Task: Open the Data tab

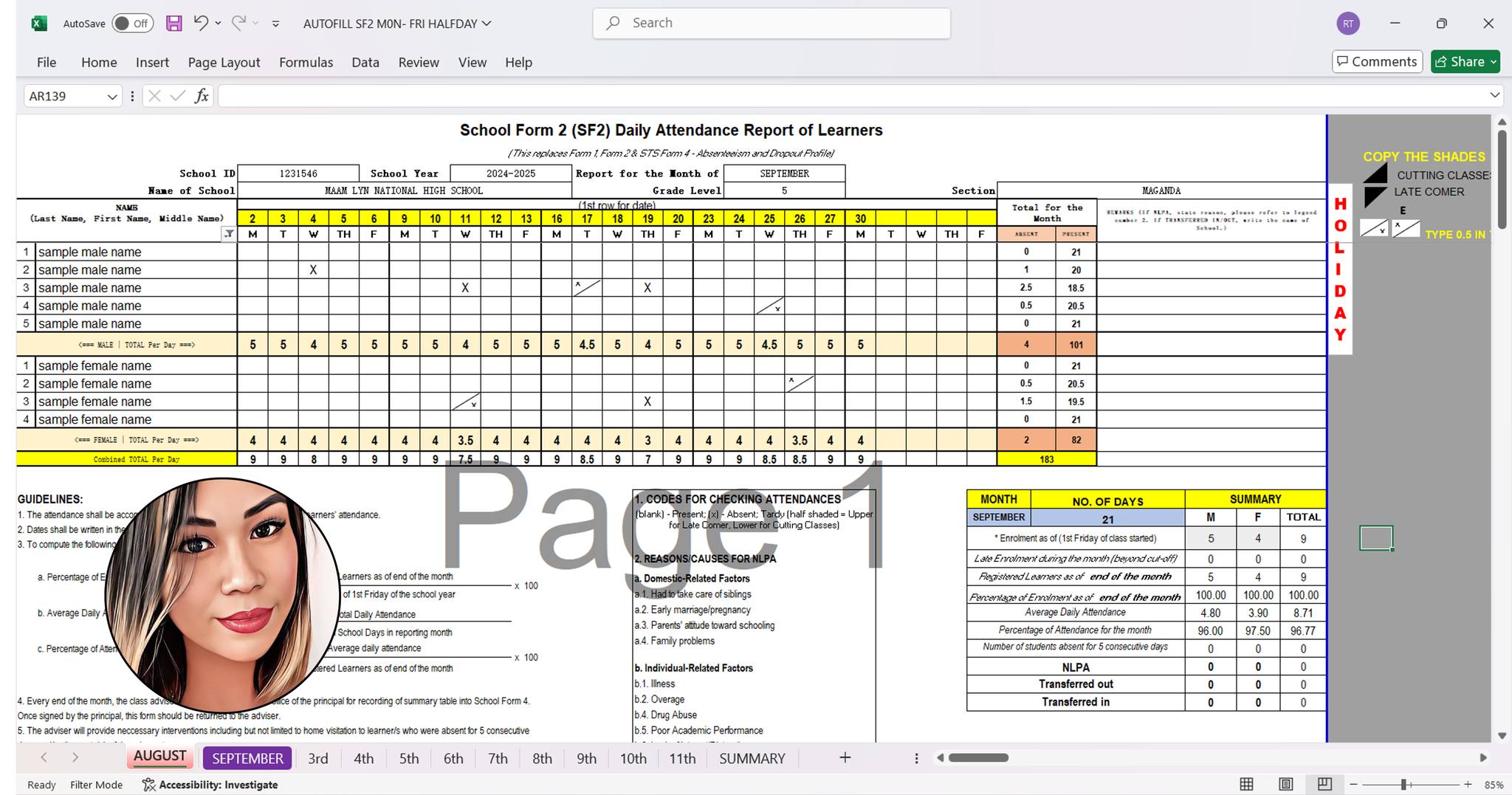Action: 365,62
